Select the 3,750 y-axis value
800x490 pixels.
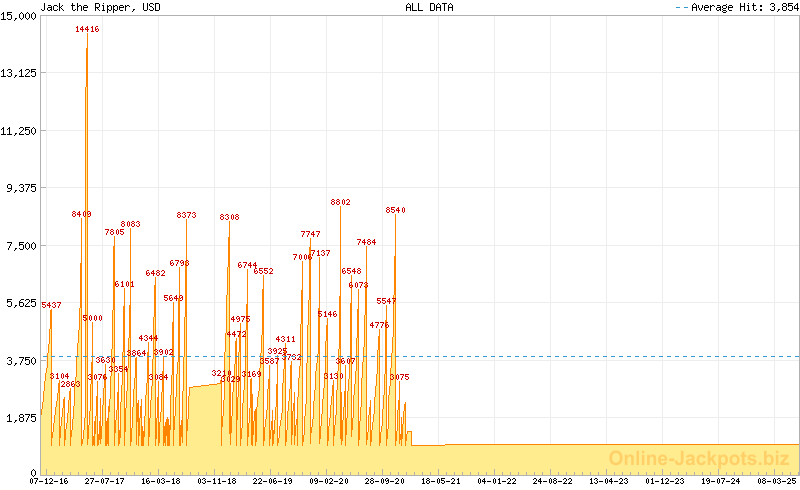tap(23, 360)
